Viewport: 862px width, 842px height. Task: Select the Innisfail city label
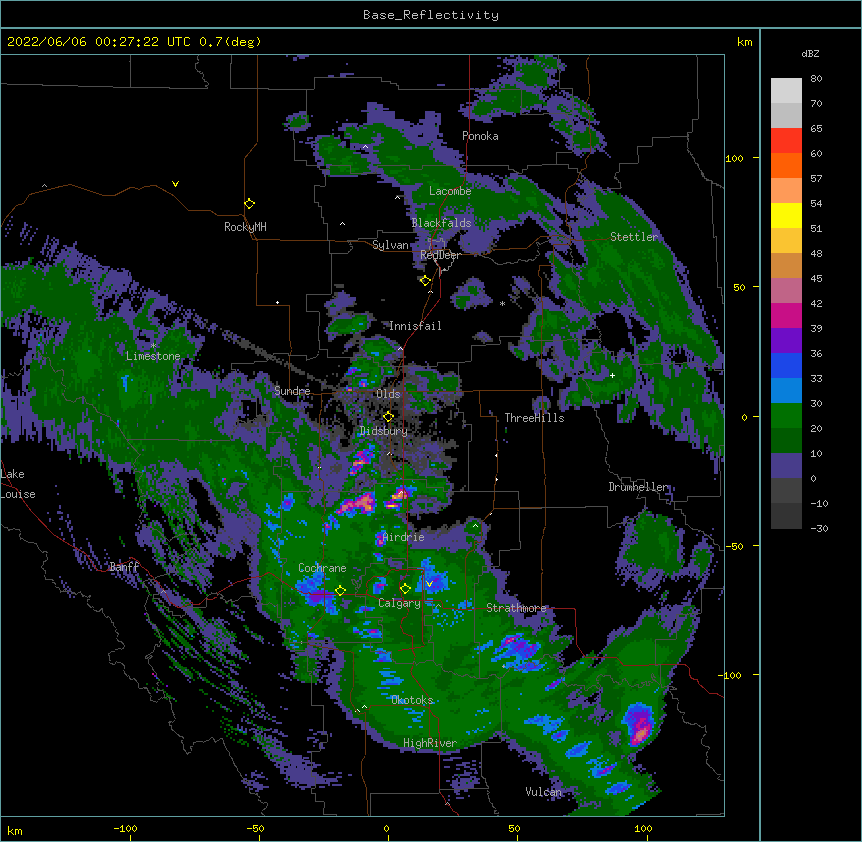pos(415,326)
